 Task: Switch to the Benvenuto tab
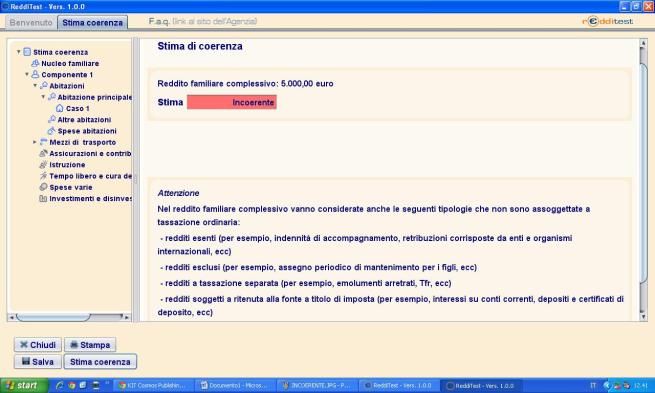31,23
